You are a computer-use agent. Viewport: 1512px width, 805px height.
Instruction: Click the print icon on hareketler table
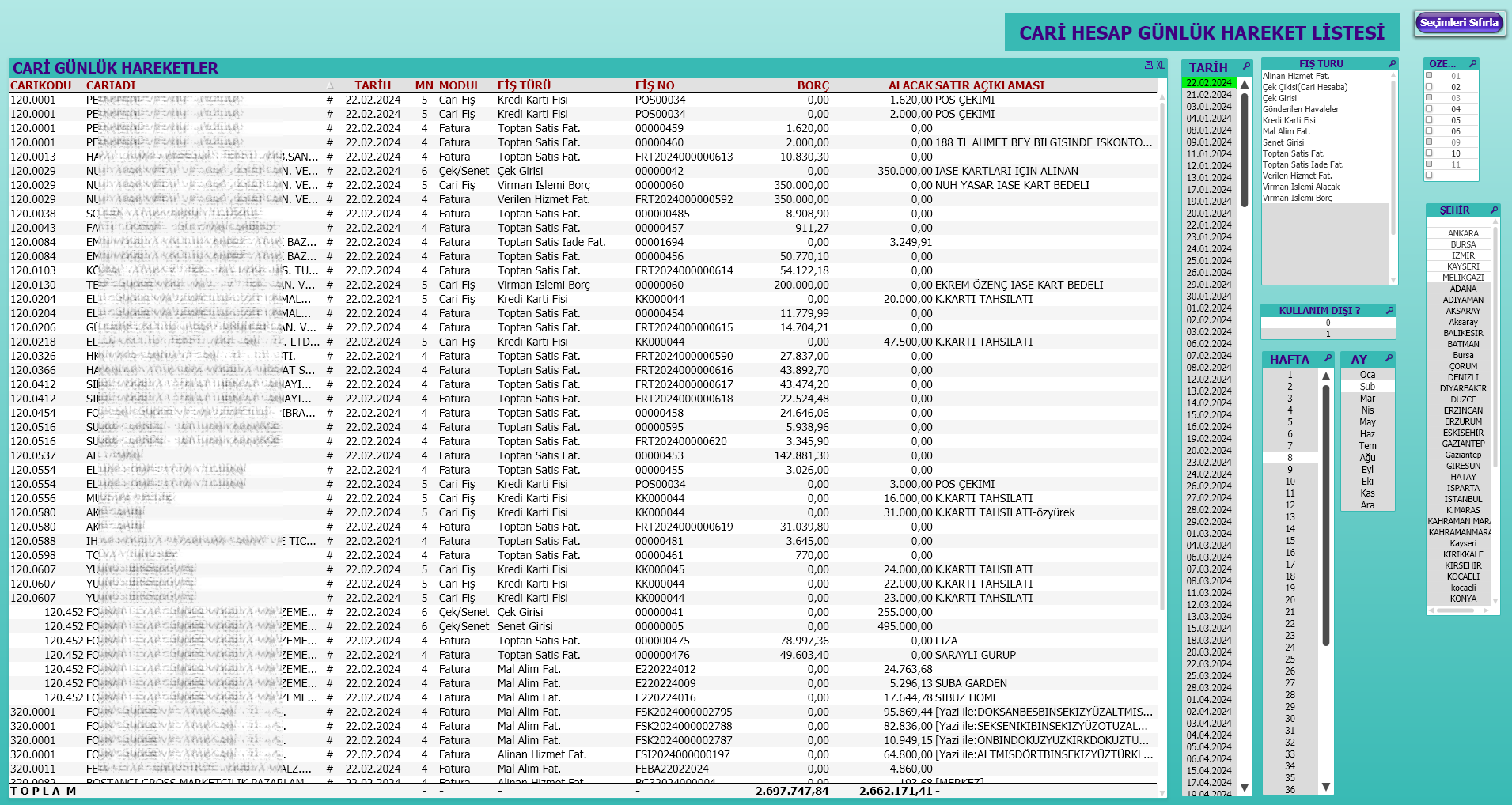(1148, 66)
